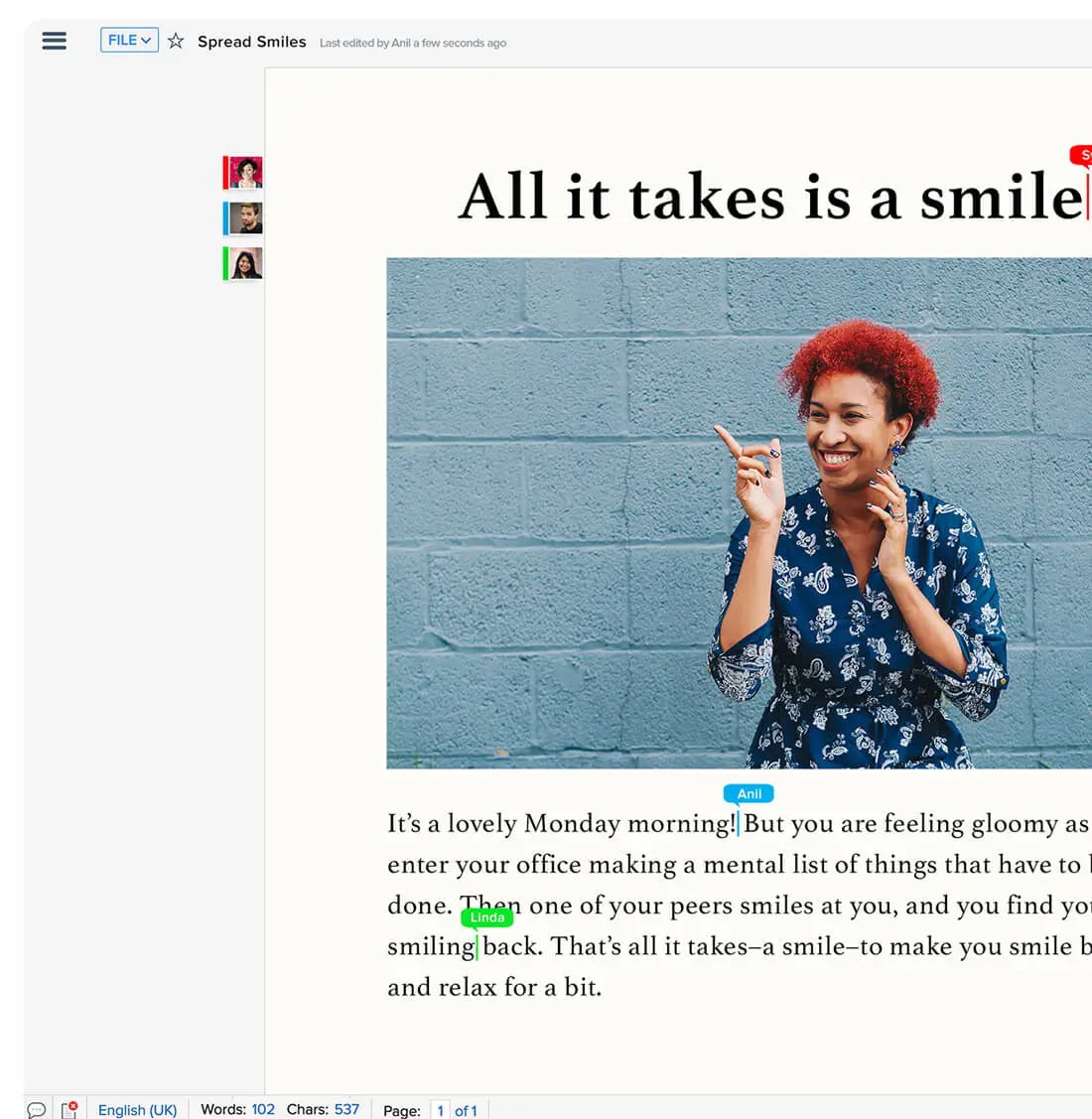
Task: Select the green-framed collaborator avatar
Action: [x=243, y=263]
